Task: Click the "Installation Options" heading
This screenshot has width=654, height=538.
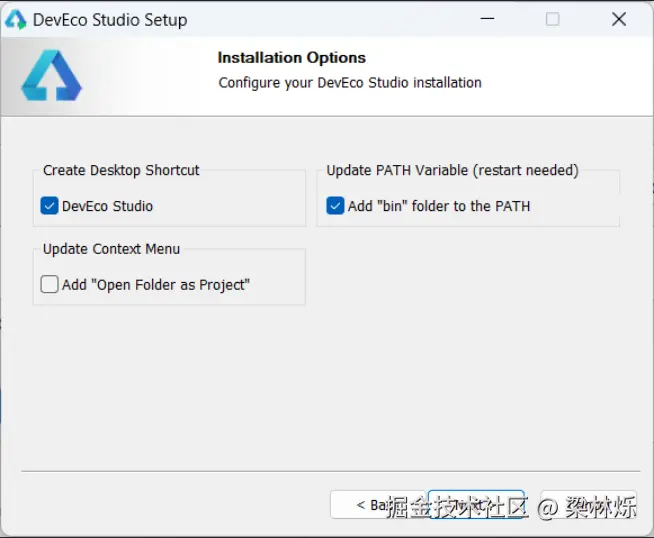Action: pyautogui.click(x=292, y=58)
